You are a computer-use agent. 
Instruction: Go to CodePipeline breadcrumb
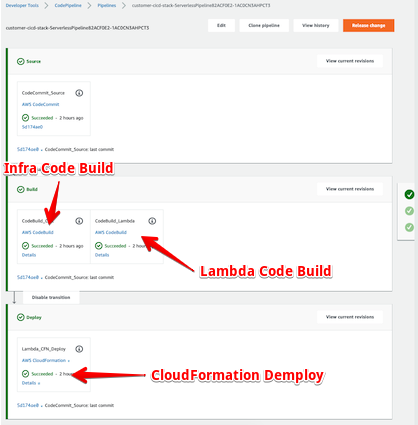(68, 5)
